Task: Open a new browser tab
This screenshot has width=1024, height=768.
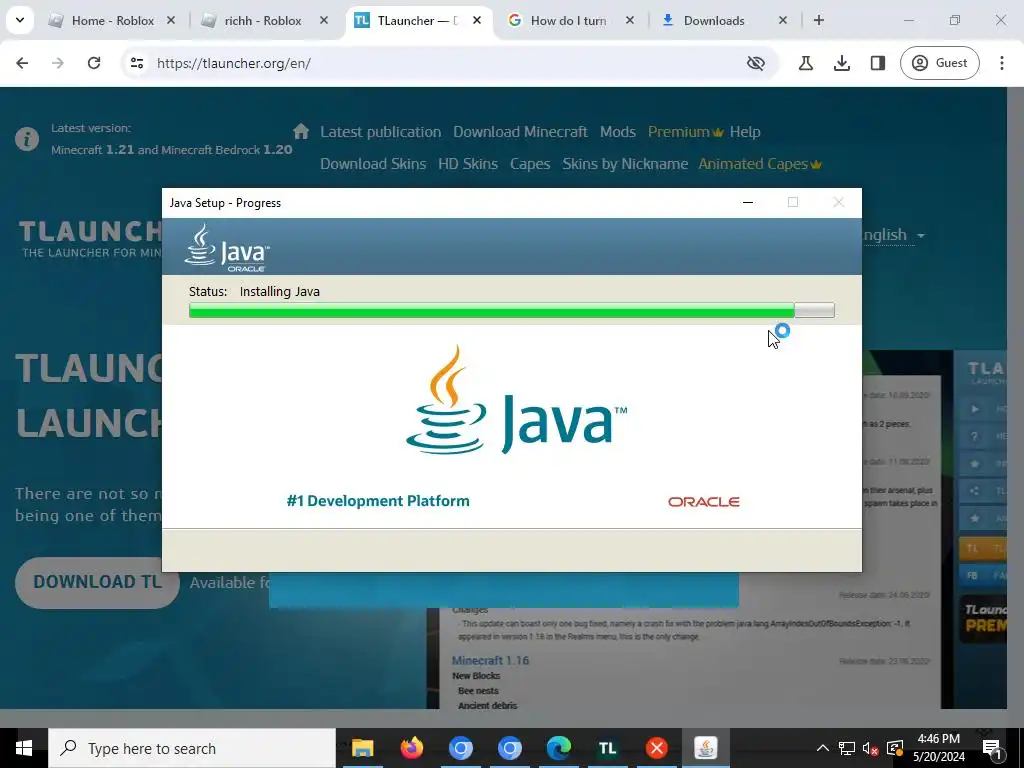Action: [819, 20]
